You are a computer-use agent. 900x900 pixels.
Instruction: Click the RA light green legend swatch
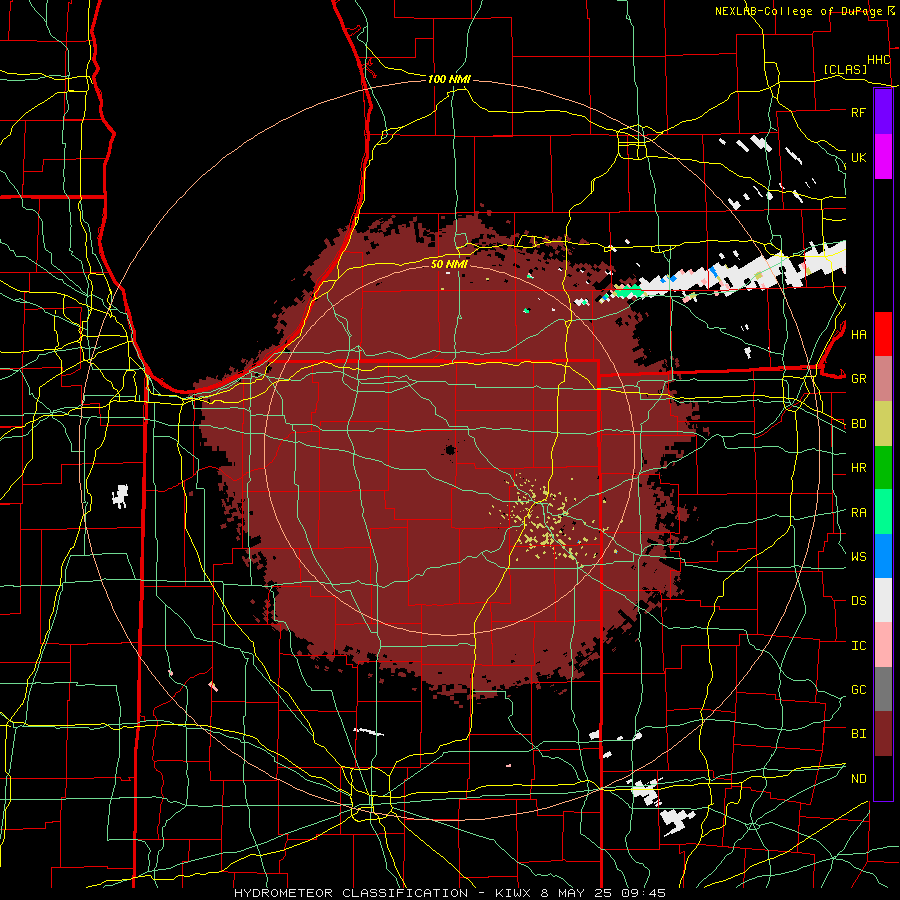(x=883, y=512)
